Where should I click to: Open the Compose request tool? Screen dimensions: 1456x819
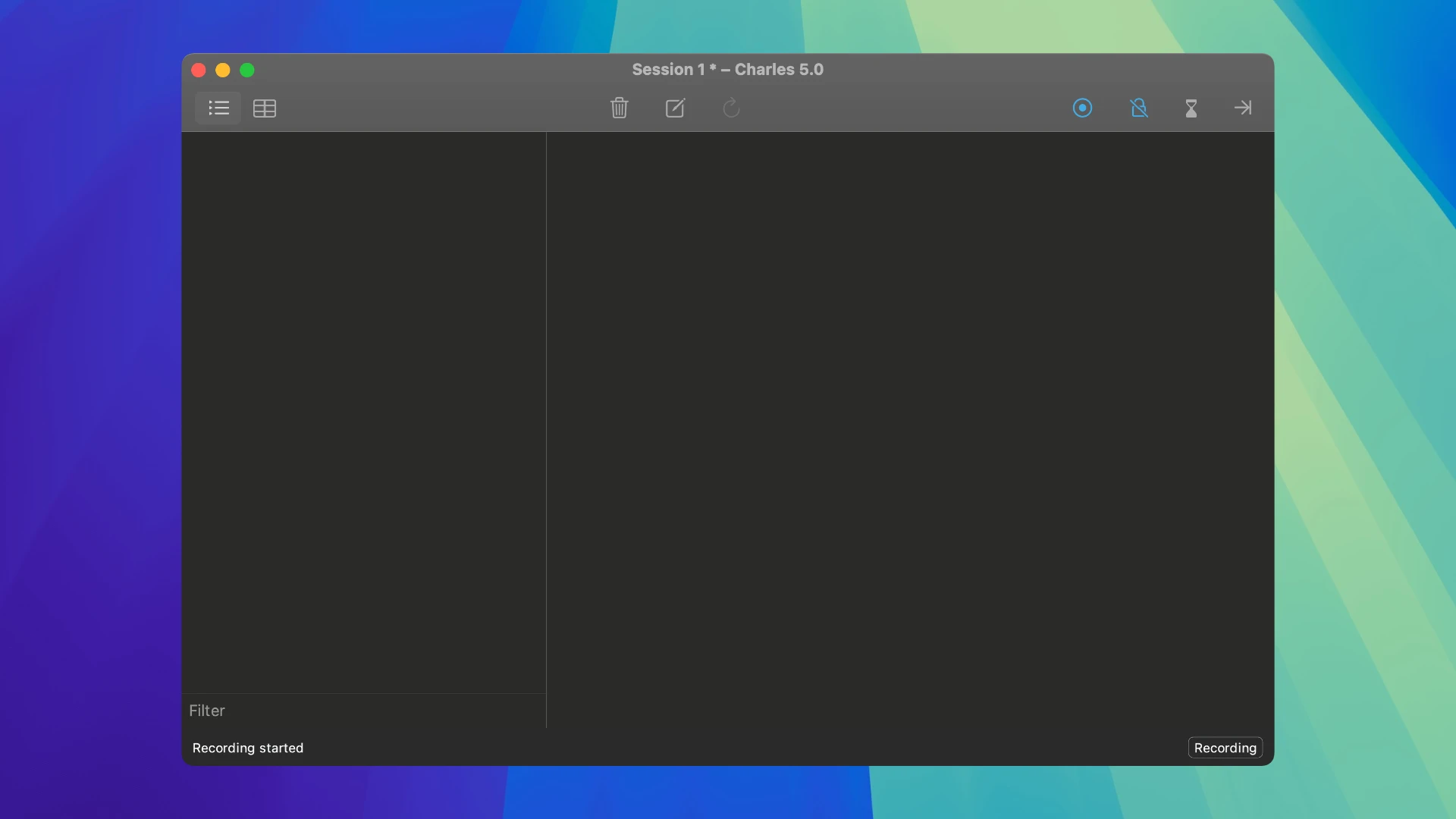[675, 108]
